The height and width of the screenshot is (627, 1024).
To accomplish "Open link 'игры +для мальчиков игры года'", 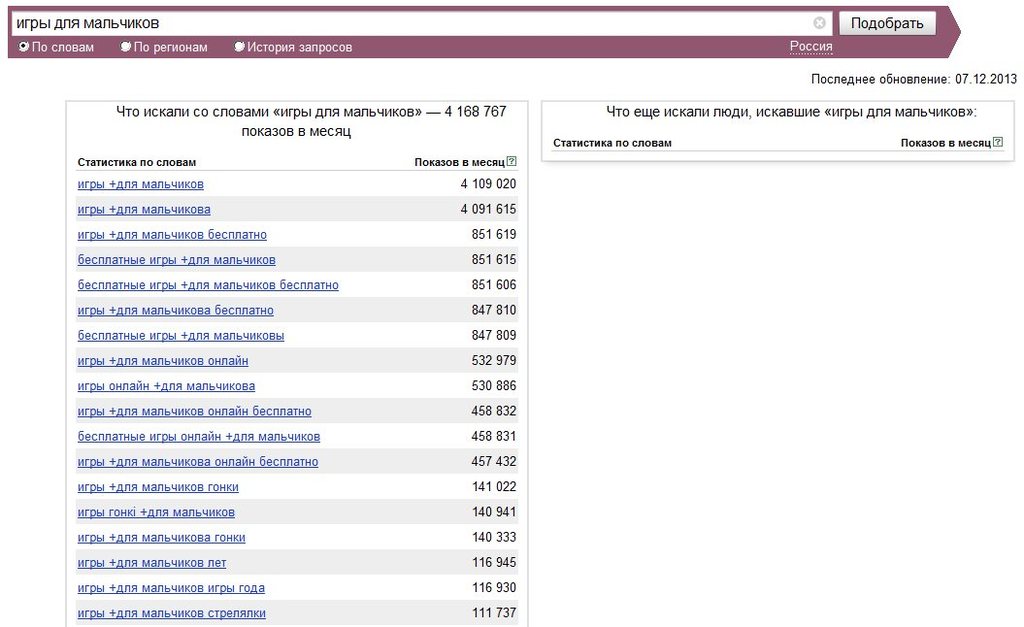I will [171, 588].
